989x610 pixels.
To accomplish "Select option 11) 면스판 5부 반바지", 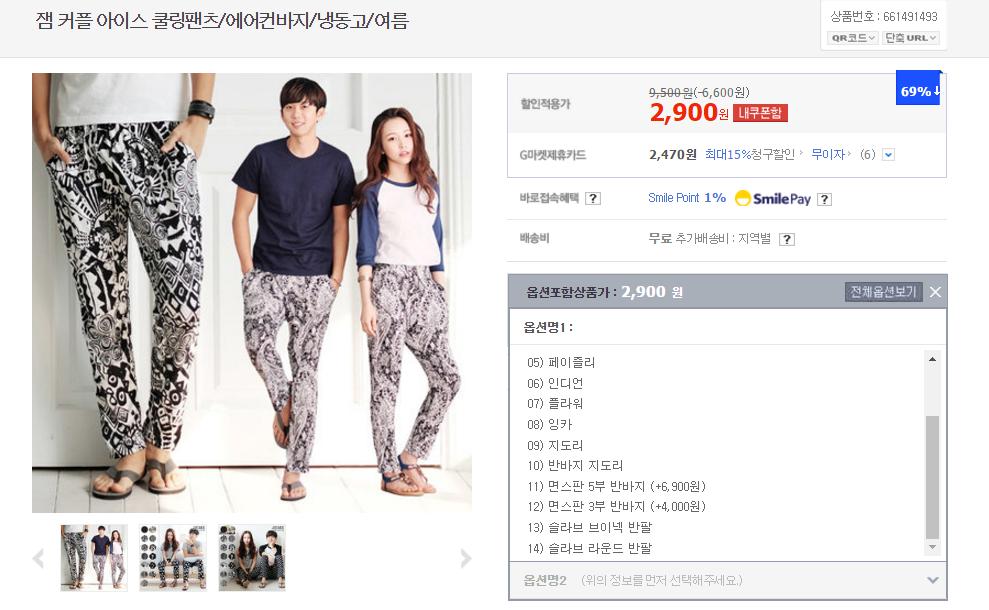I will [x=616, y=486].
